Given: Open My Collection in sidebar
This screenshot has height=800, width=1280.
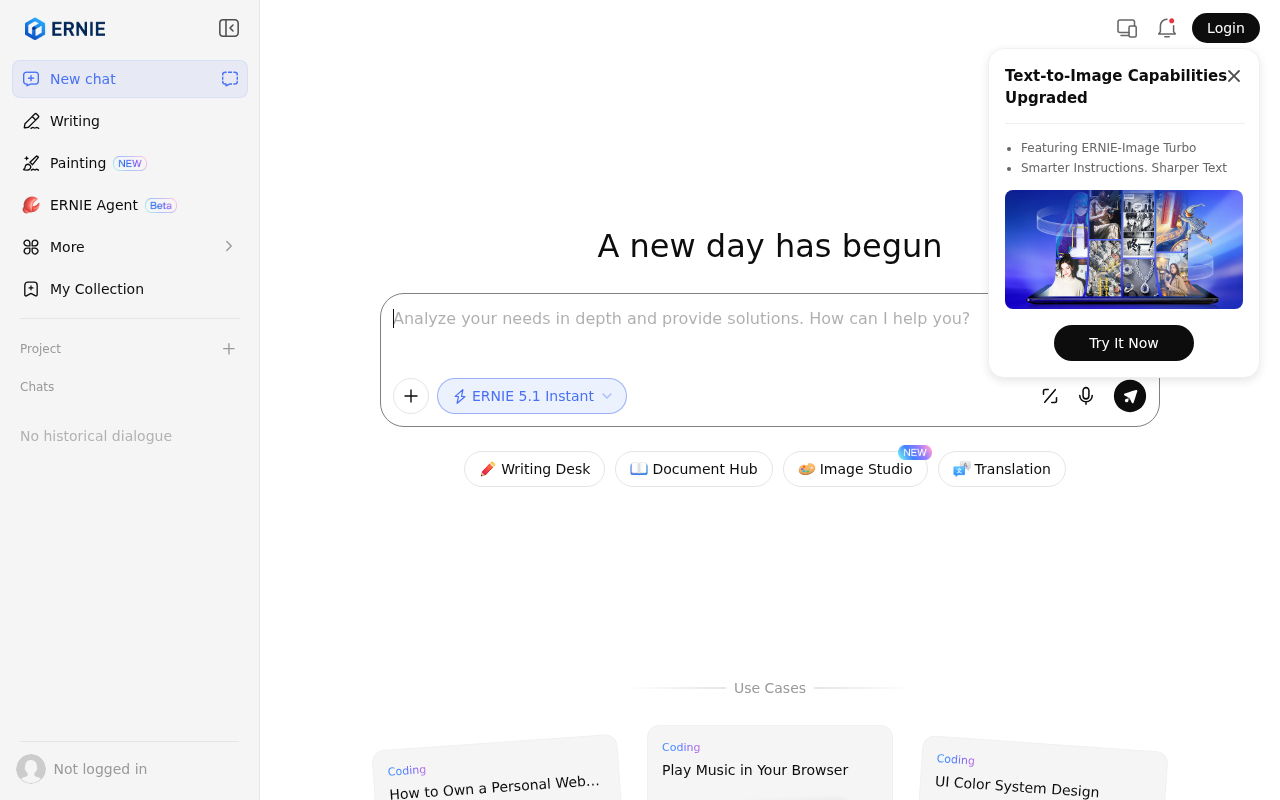Looking at the screenshot, I should [x=130, y=289].
